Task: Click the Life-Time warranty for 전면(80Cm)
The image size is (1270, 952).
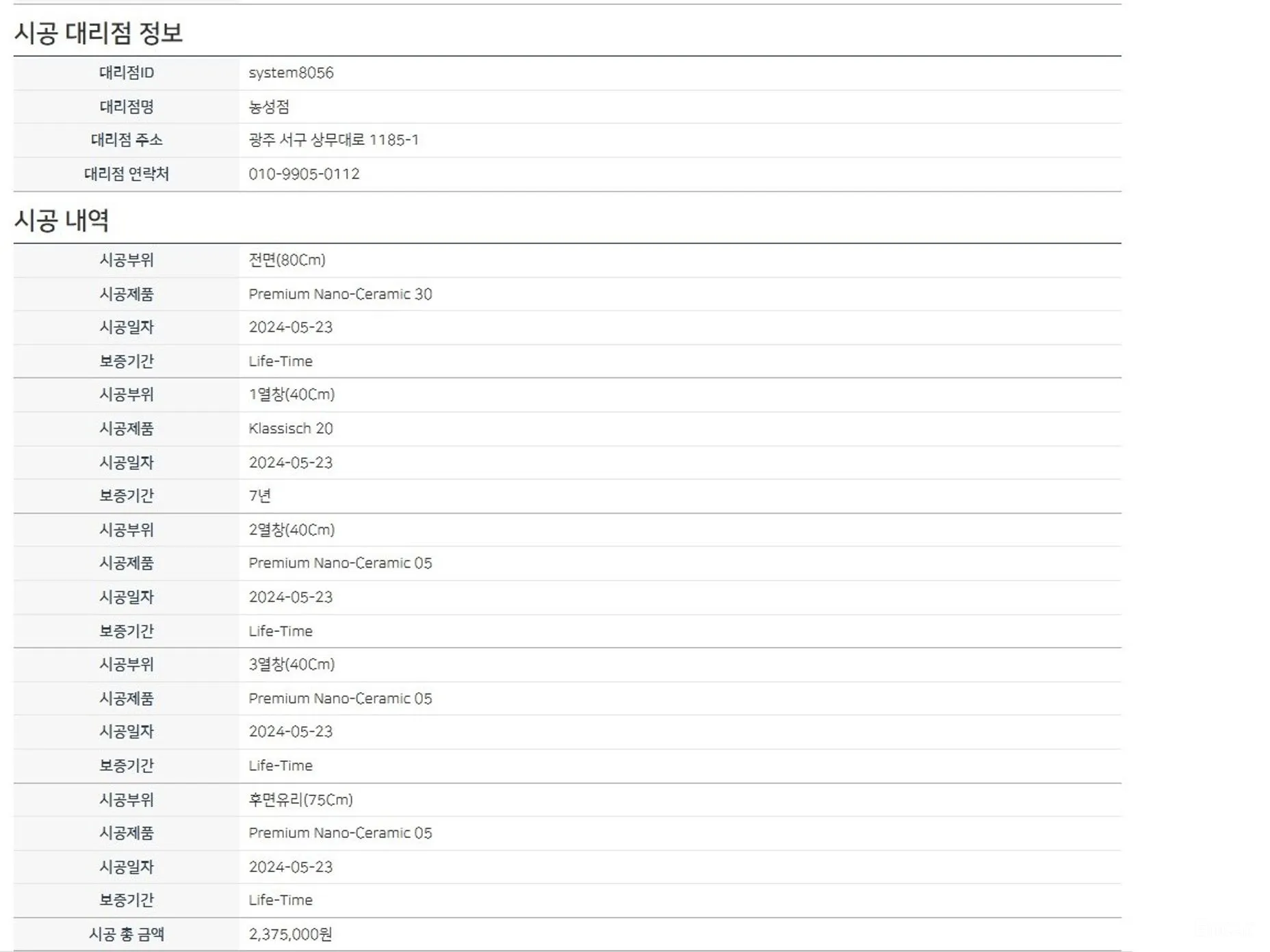Action: click(x=281, y=361)
